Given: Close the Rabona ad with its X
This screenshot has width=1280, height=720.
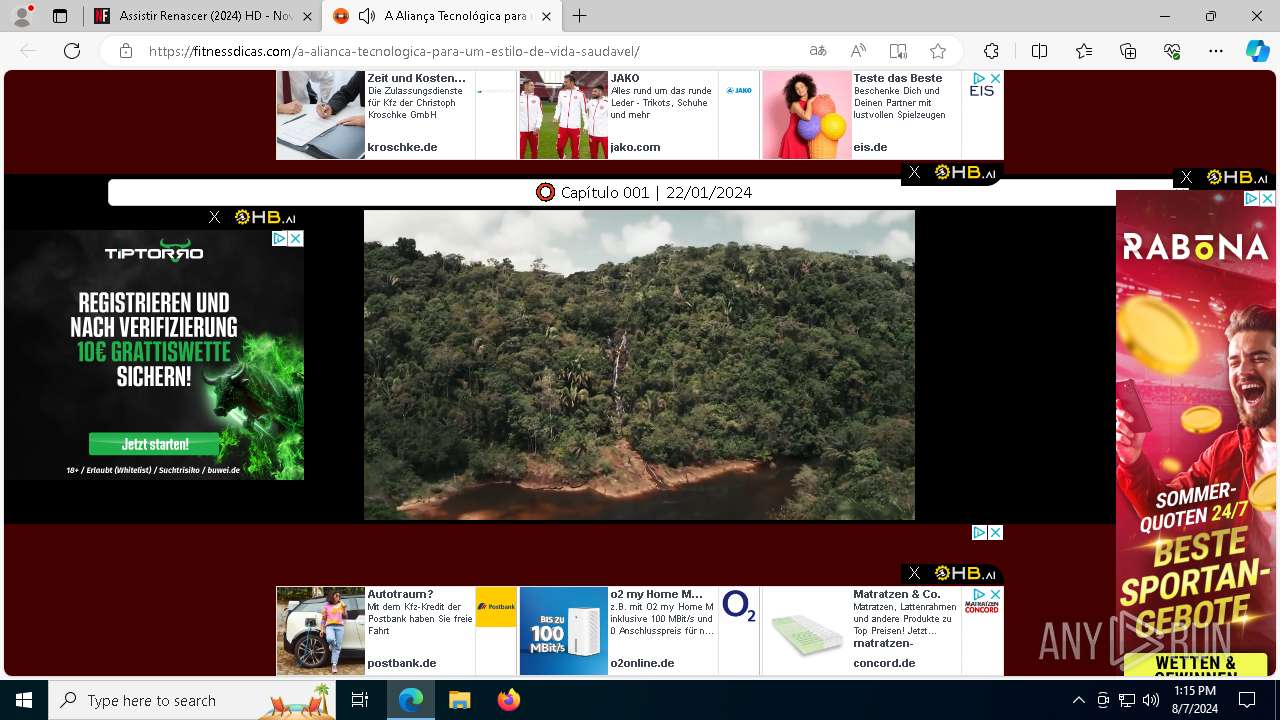Looking at the screenshot, I should pyautogui.click(x=1267, y=199).
